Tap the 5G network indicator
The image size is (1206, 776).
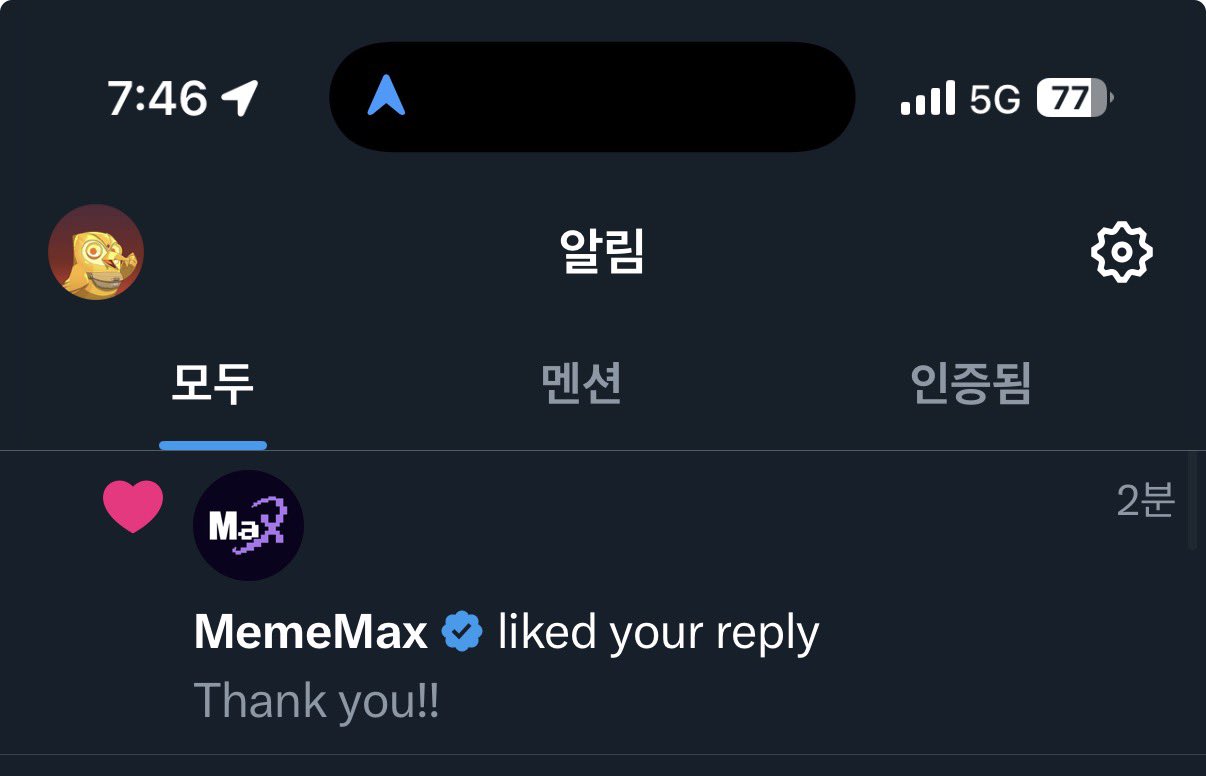point(995,99)
